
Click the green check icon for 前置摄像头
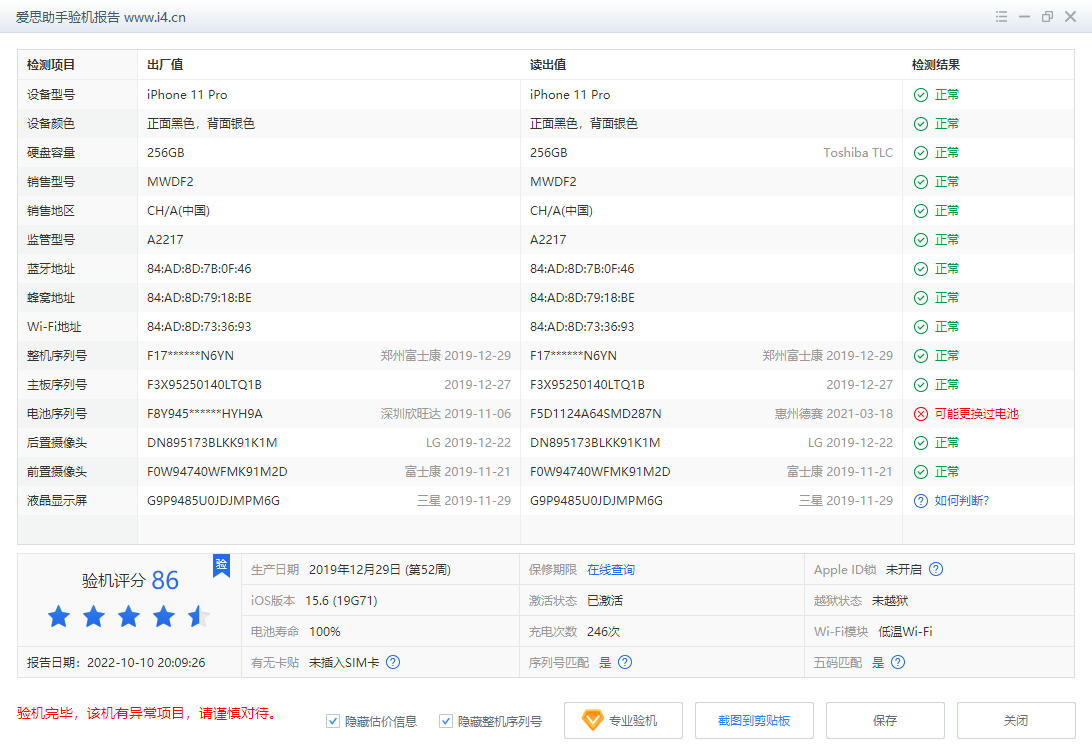click(921, 472)
